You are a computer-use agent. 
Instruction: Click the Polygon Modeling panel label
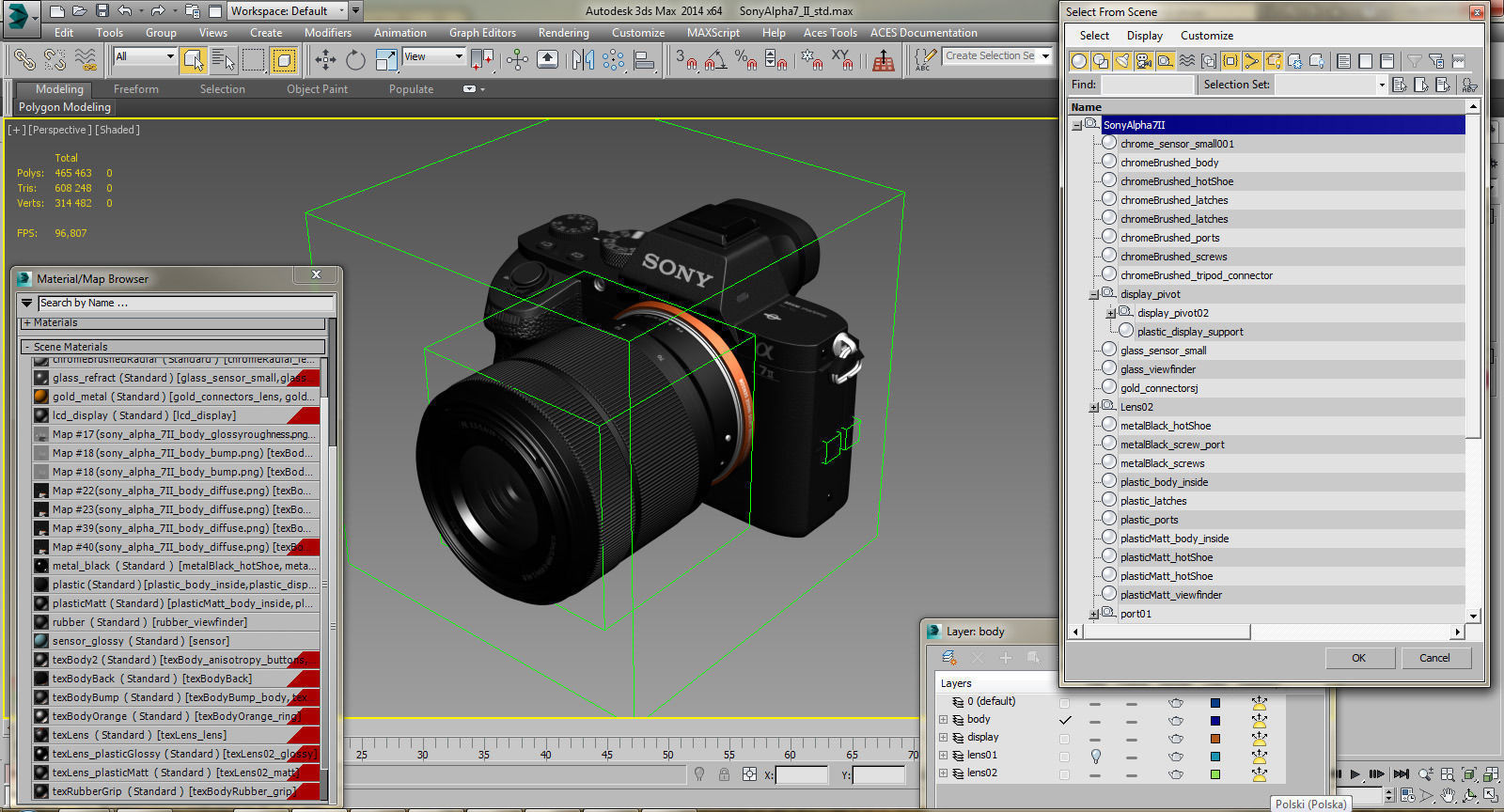[65, 107]
